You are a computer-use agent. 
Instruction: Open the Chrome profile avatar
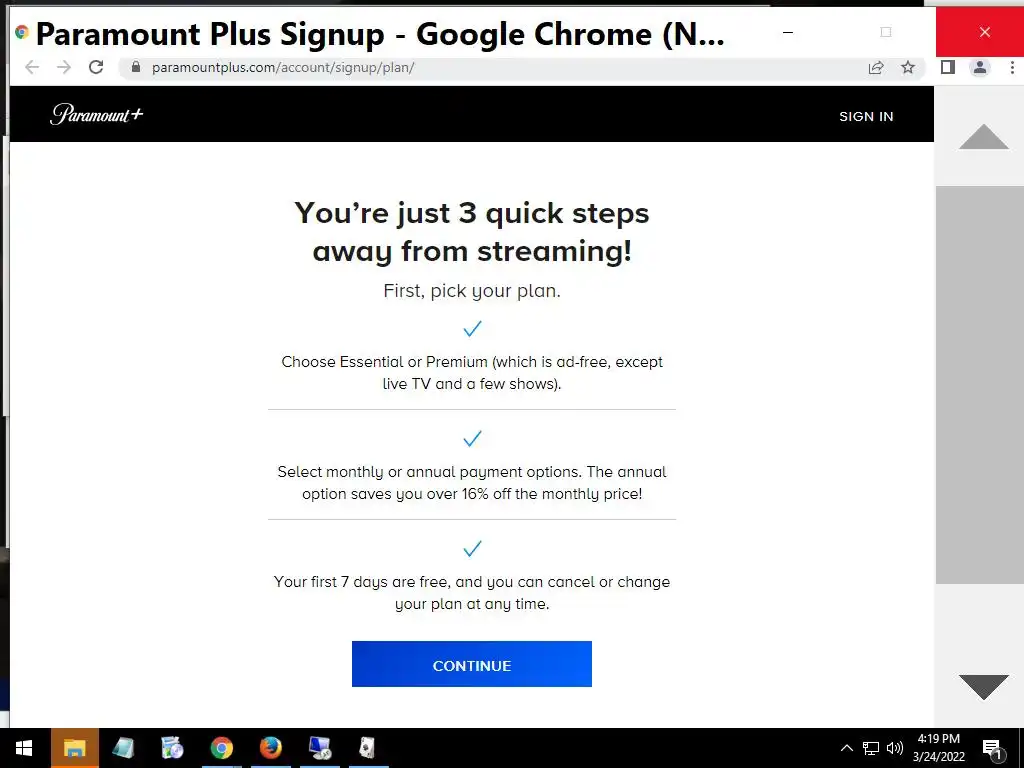click(980, 67)
